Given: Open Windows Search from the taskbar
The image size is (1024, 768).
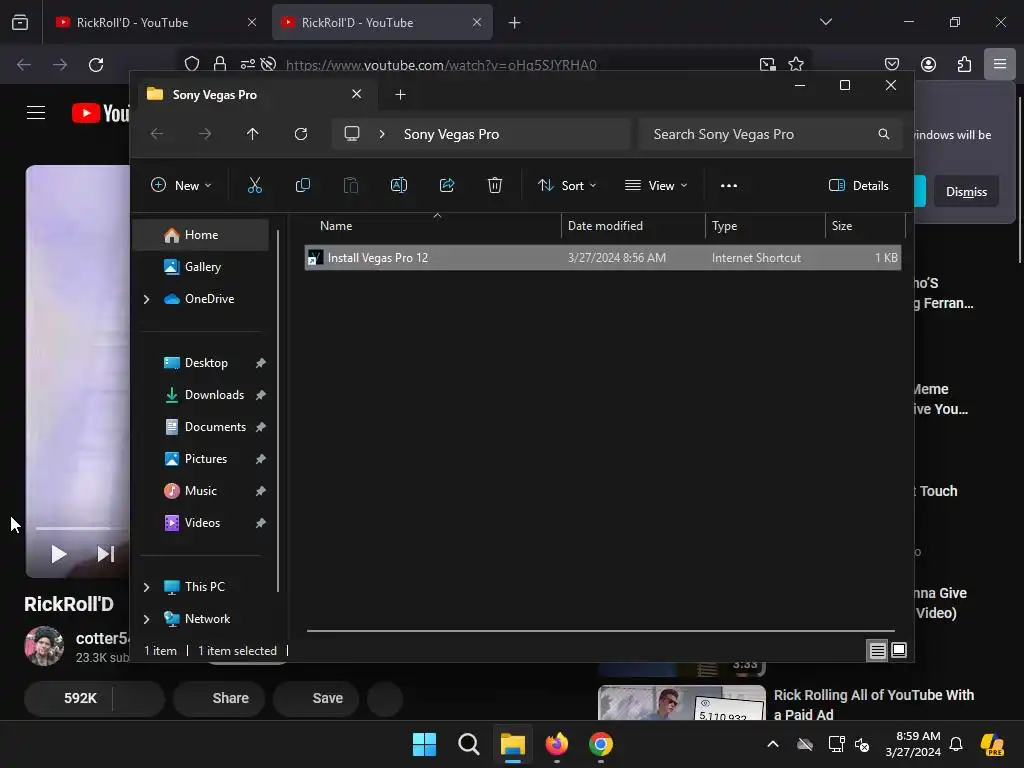Looking at the screenshot, I should pos(468,744).
